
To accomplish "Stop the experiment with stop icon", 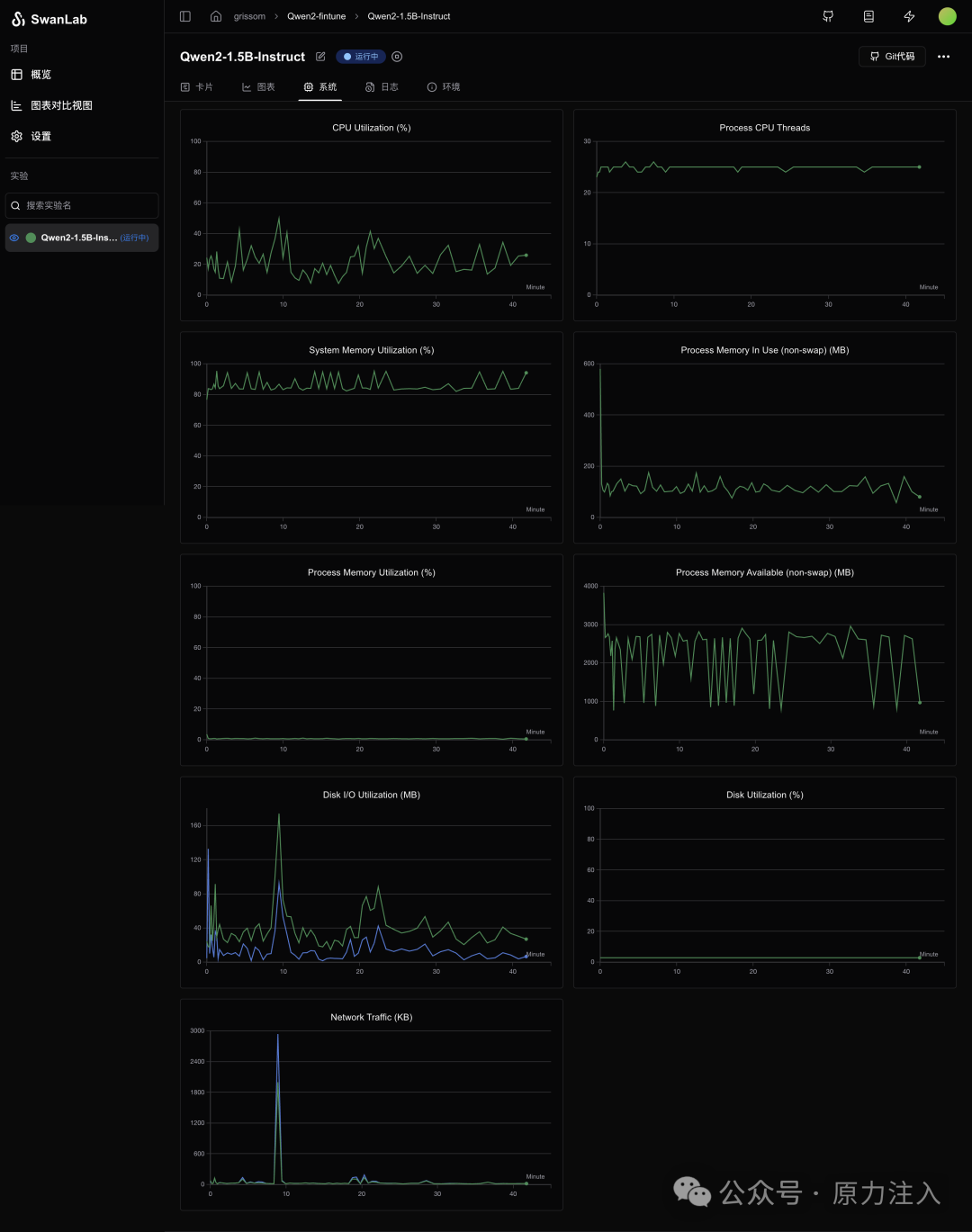I will [x=397, y=57].
